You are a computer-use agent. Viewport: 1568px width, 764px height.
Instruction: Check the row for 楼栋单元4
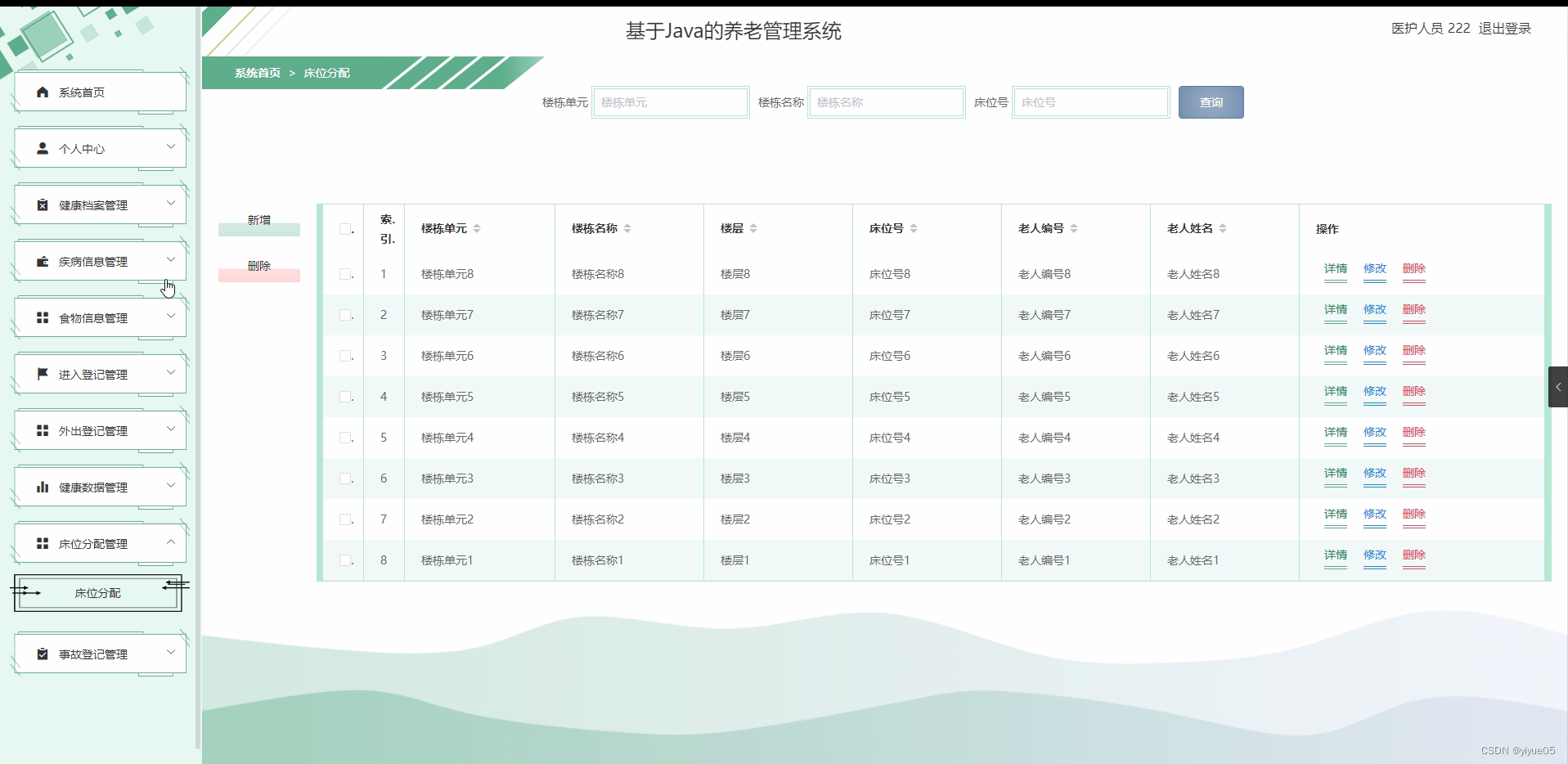[x=345, y=438]
